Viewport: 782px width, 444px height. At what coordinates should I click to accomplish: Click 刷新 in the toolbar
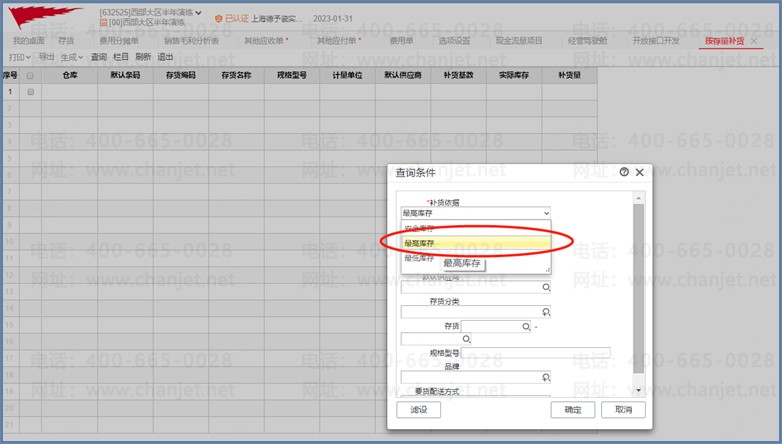[143, 57]
